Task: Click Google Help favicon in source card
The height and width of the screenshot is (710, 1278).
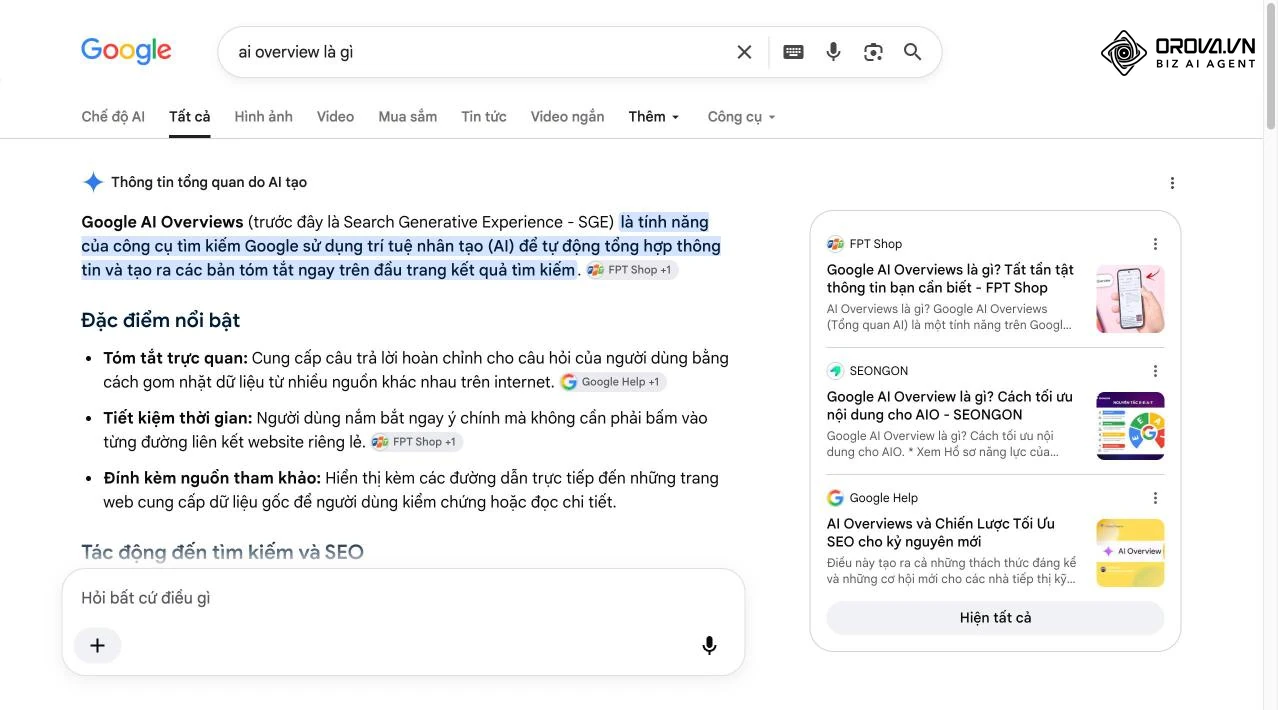Action: click(x=835, y=498)
